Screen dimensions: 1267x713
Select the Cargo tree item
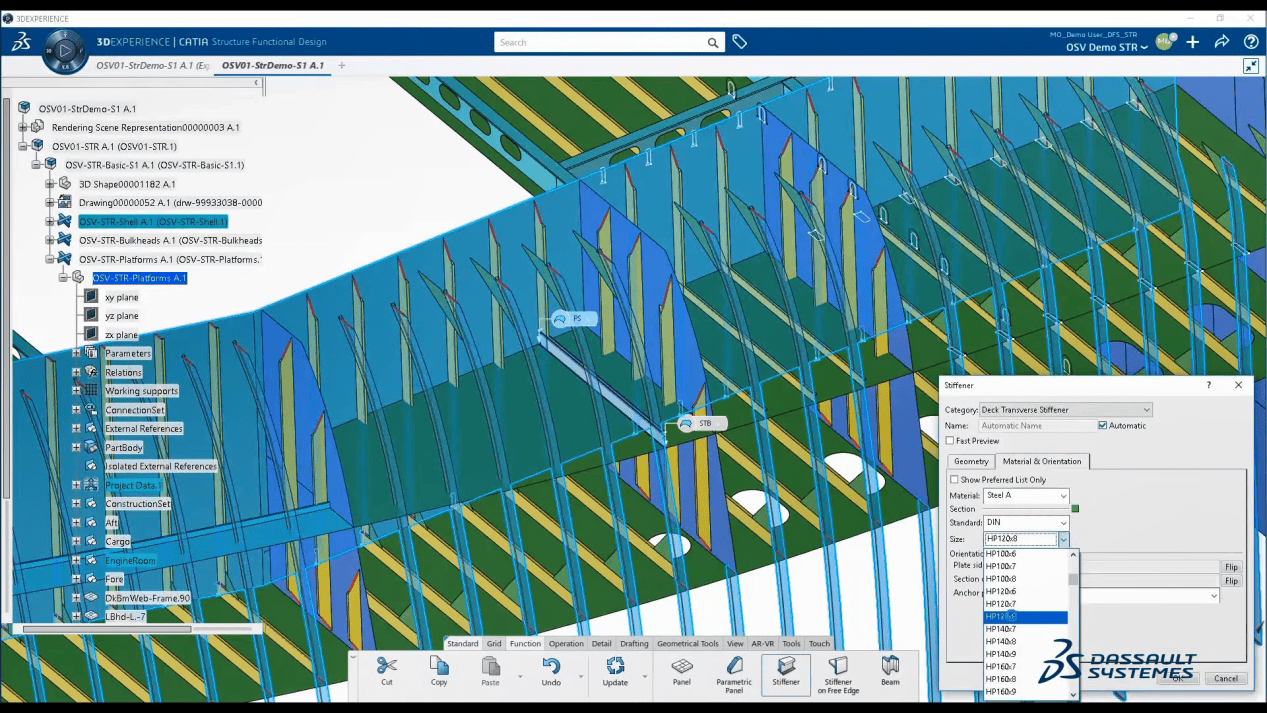(118, 541)
